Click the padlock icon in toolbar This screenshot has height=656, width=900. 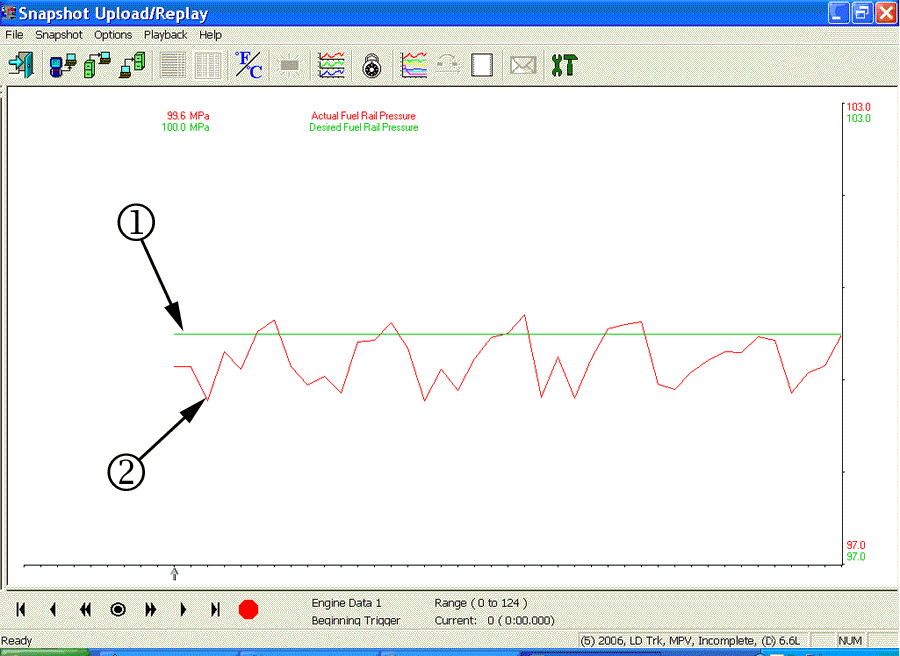click(371, 65)
